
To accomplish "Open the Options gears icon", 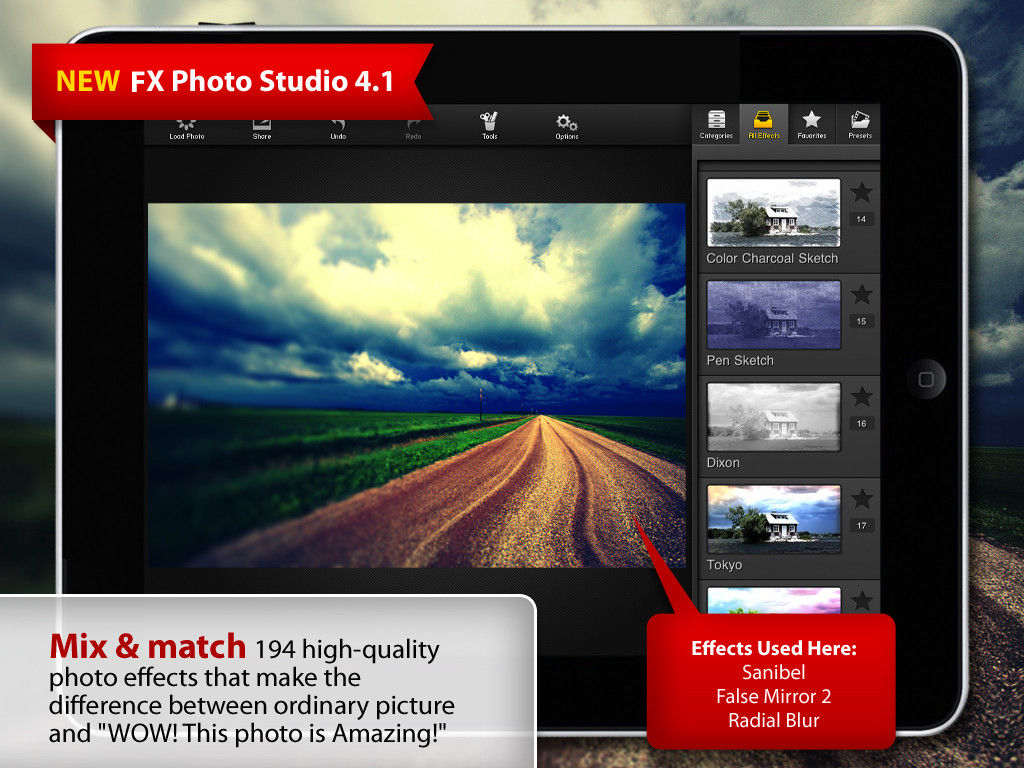I will [x=566, y=127].
